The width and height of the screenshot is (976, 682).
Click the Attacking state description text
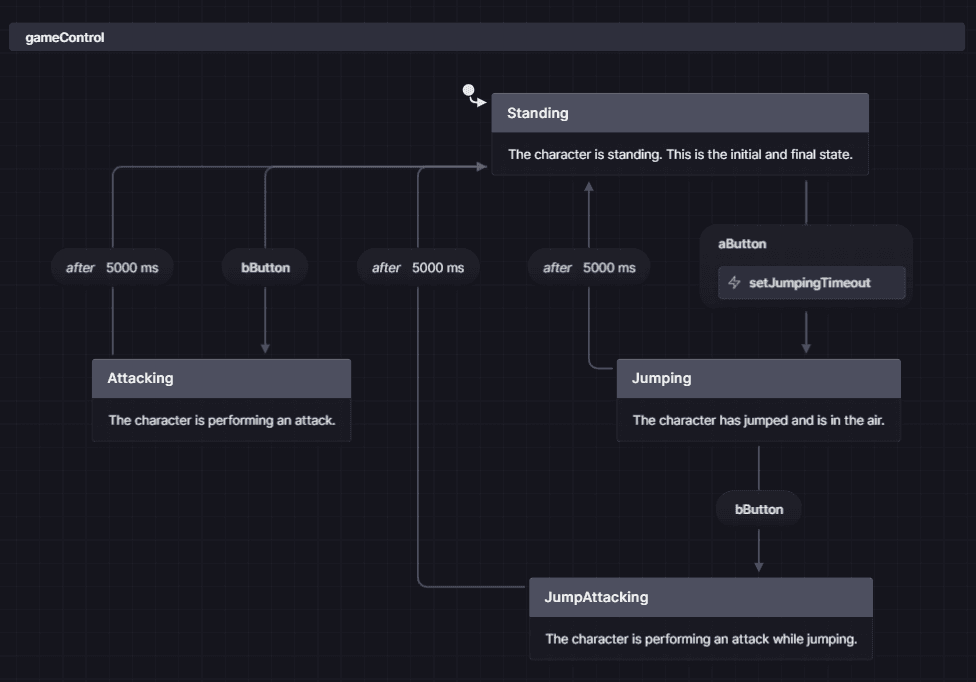tap(221, 420)
